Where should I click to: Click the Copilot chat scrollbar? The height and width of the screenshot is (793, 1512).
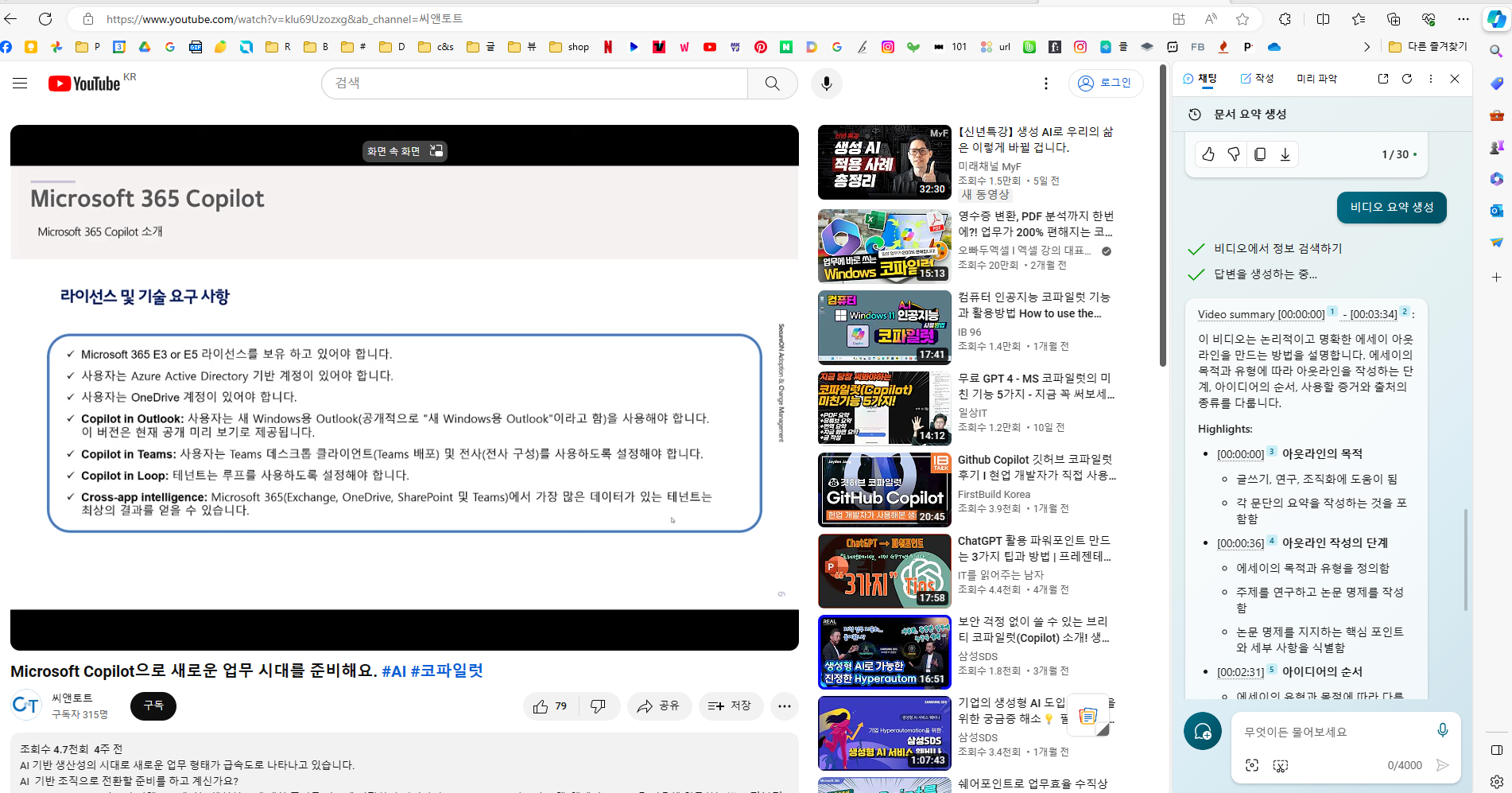point(1466,559)
